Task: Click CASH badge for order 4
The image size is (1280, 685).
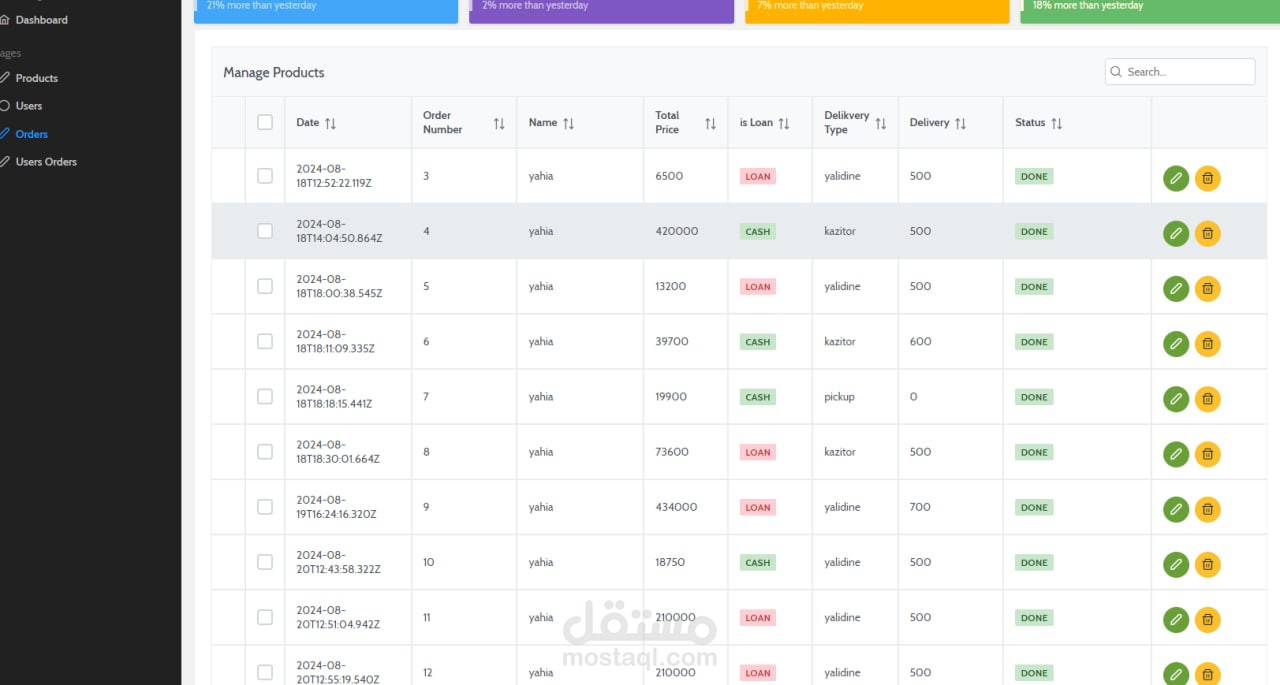Action: tap(758, 232)
